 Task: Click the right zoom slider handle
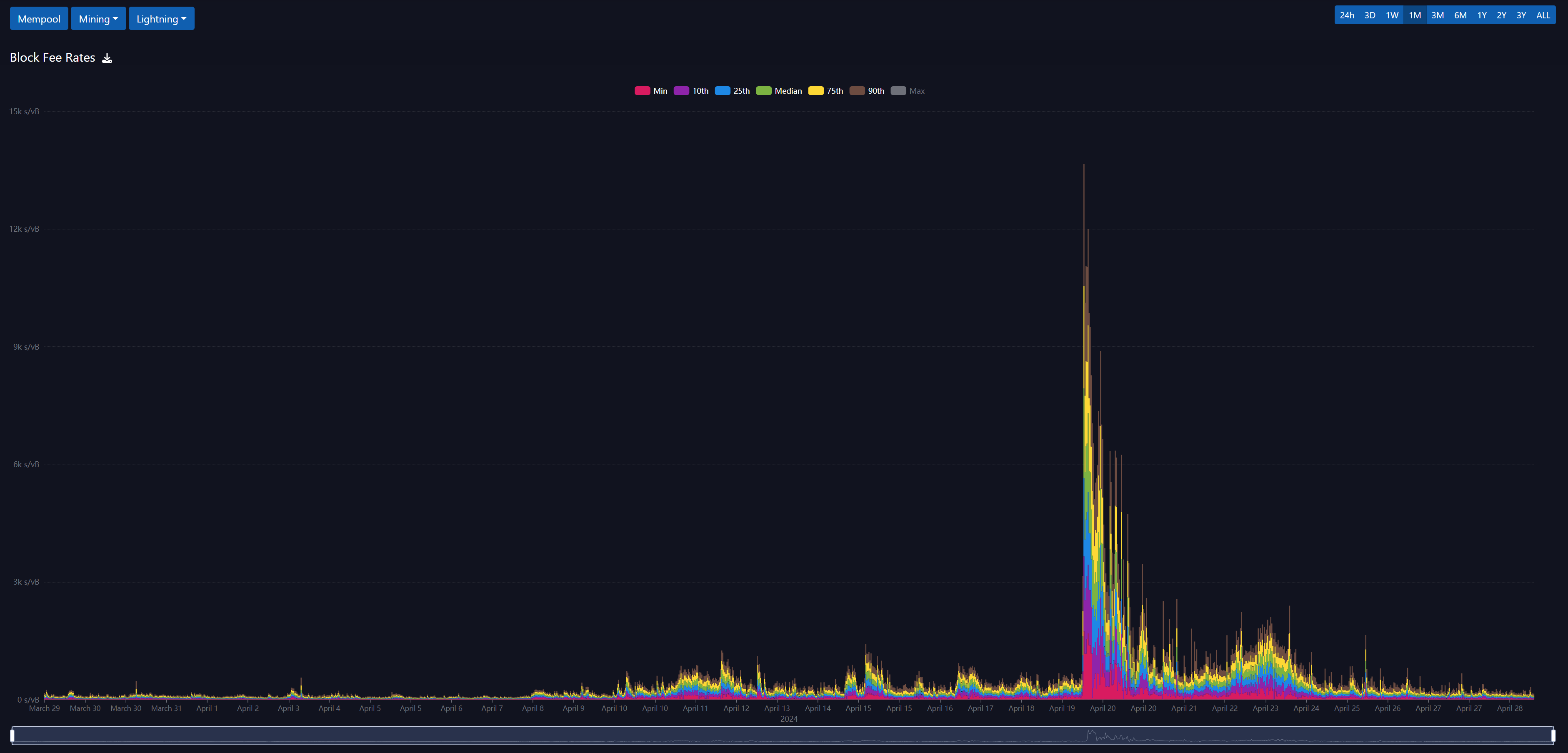click(1553, 735)
